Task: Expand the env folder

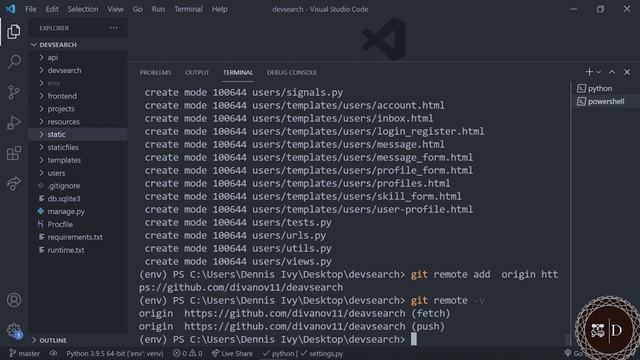Action: coord(78,83)
